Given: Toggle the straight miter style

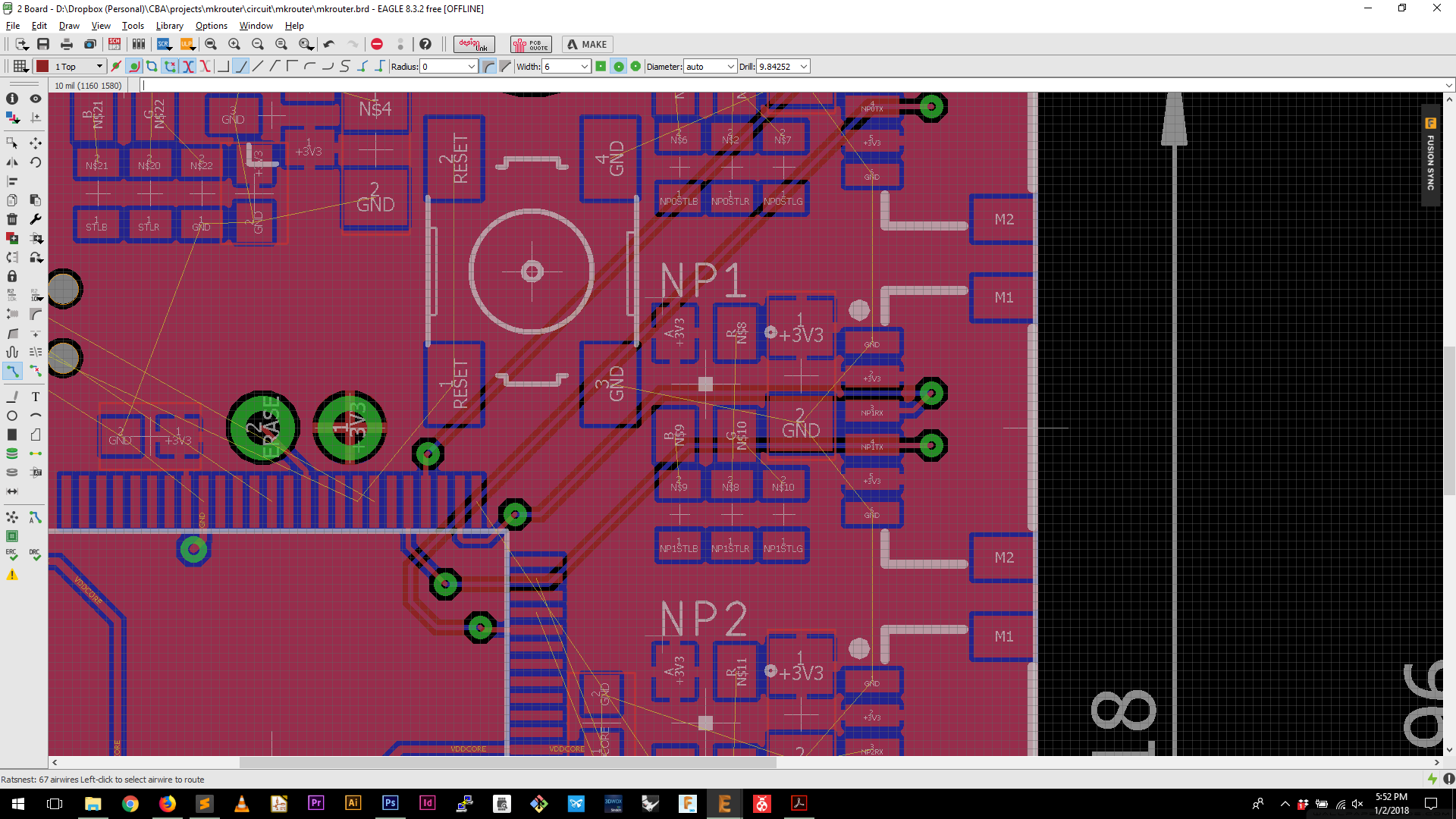Looking at the screenshot, I should [506, 67].
